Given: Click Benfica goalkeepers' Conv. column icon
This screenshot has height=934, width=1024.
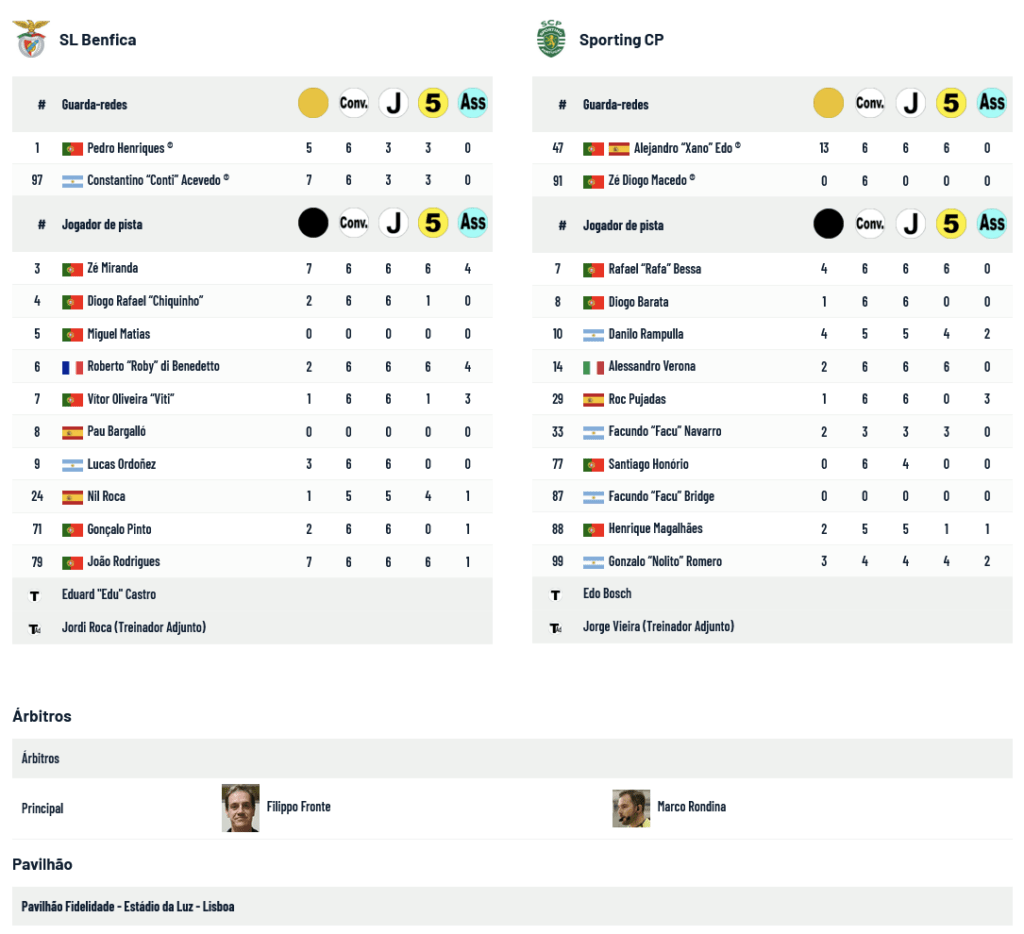Looking at the screenshot, I should [354, 103].
